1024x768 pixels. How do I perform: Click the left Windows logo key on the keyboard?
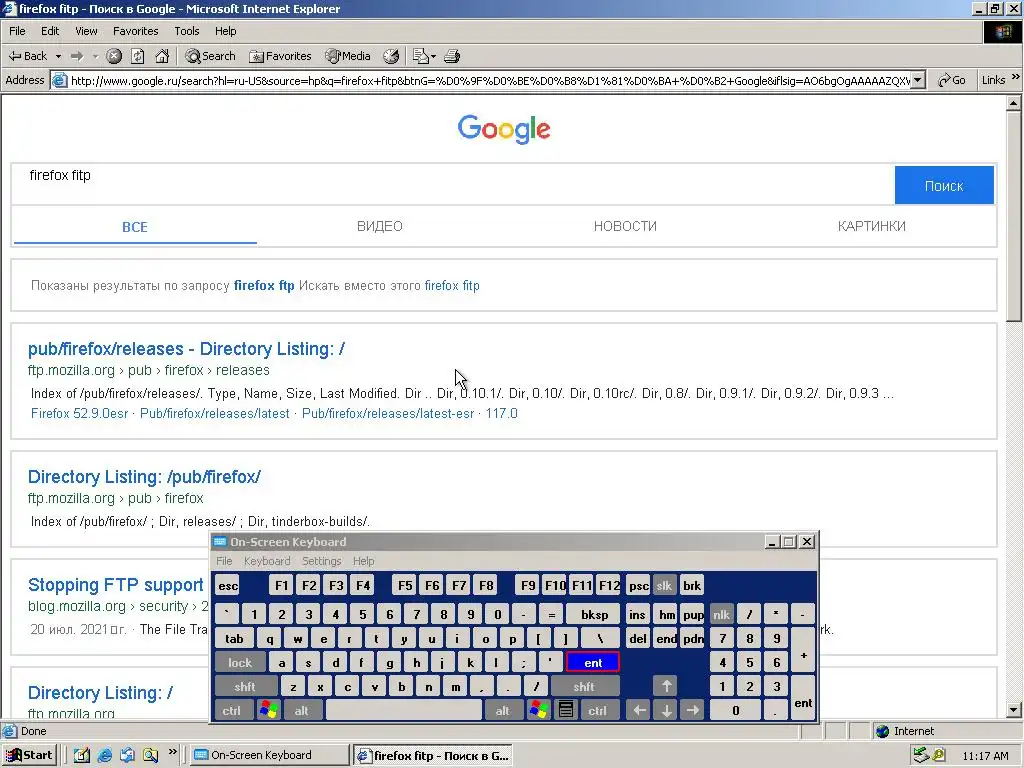coord(268,711)
